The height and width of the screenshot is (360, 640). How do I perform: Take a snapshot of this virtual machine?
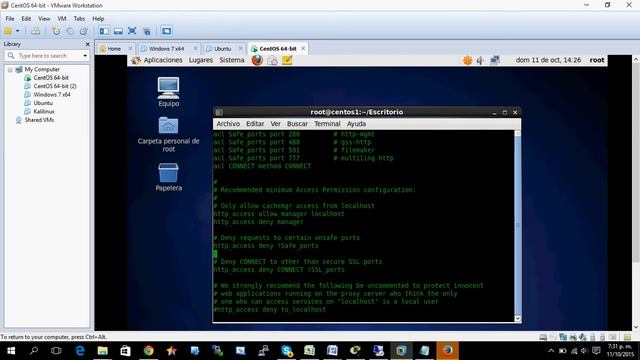56,31
